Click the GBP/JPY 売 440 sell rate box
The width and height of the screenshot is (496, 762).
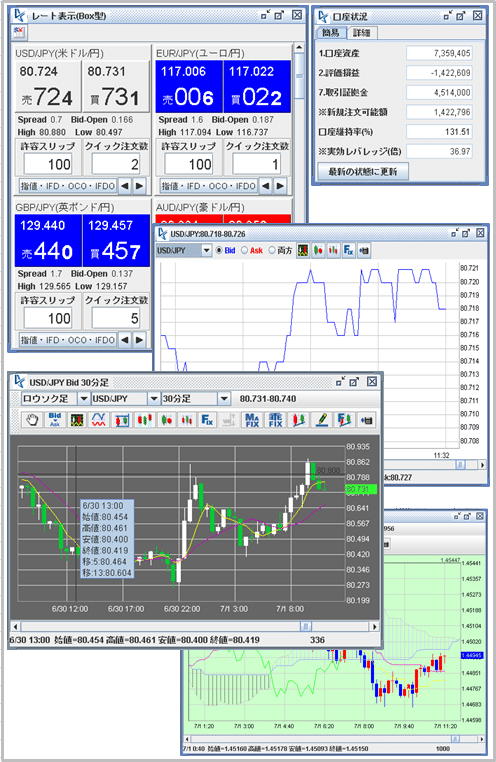point(48,241)
